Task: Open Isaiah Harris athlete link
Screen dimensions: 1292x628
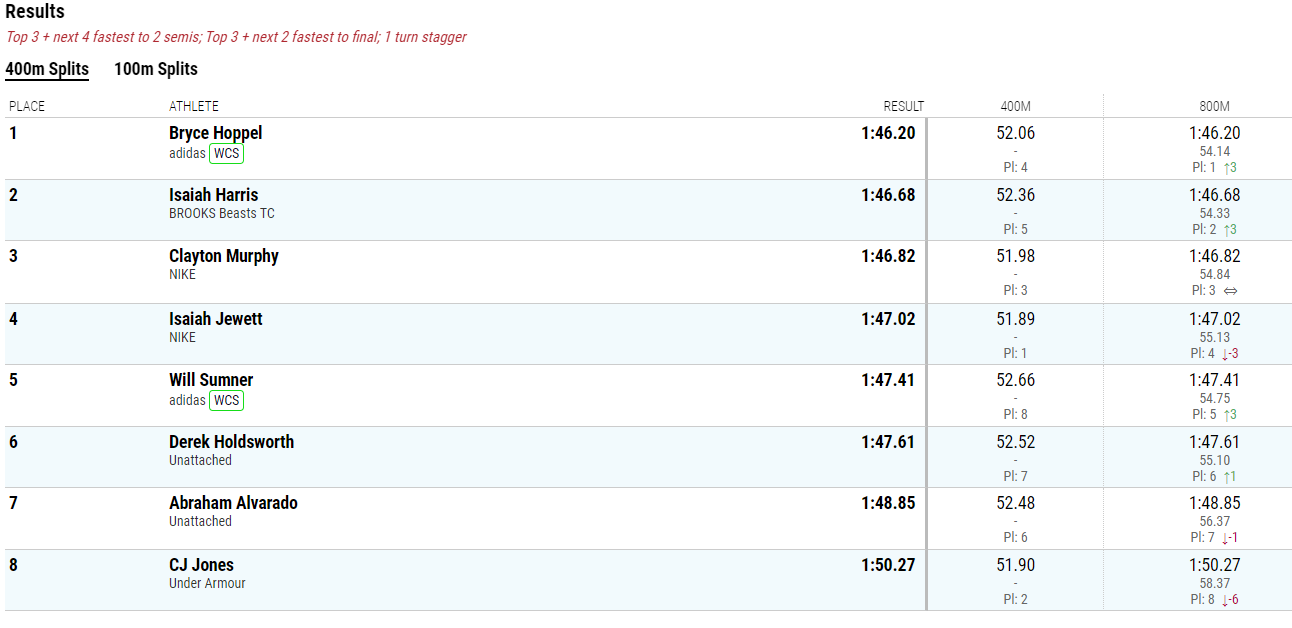Action: (213, 195)
